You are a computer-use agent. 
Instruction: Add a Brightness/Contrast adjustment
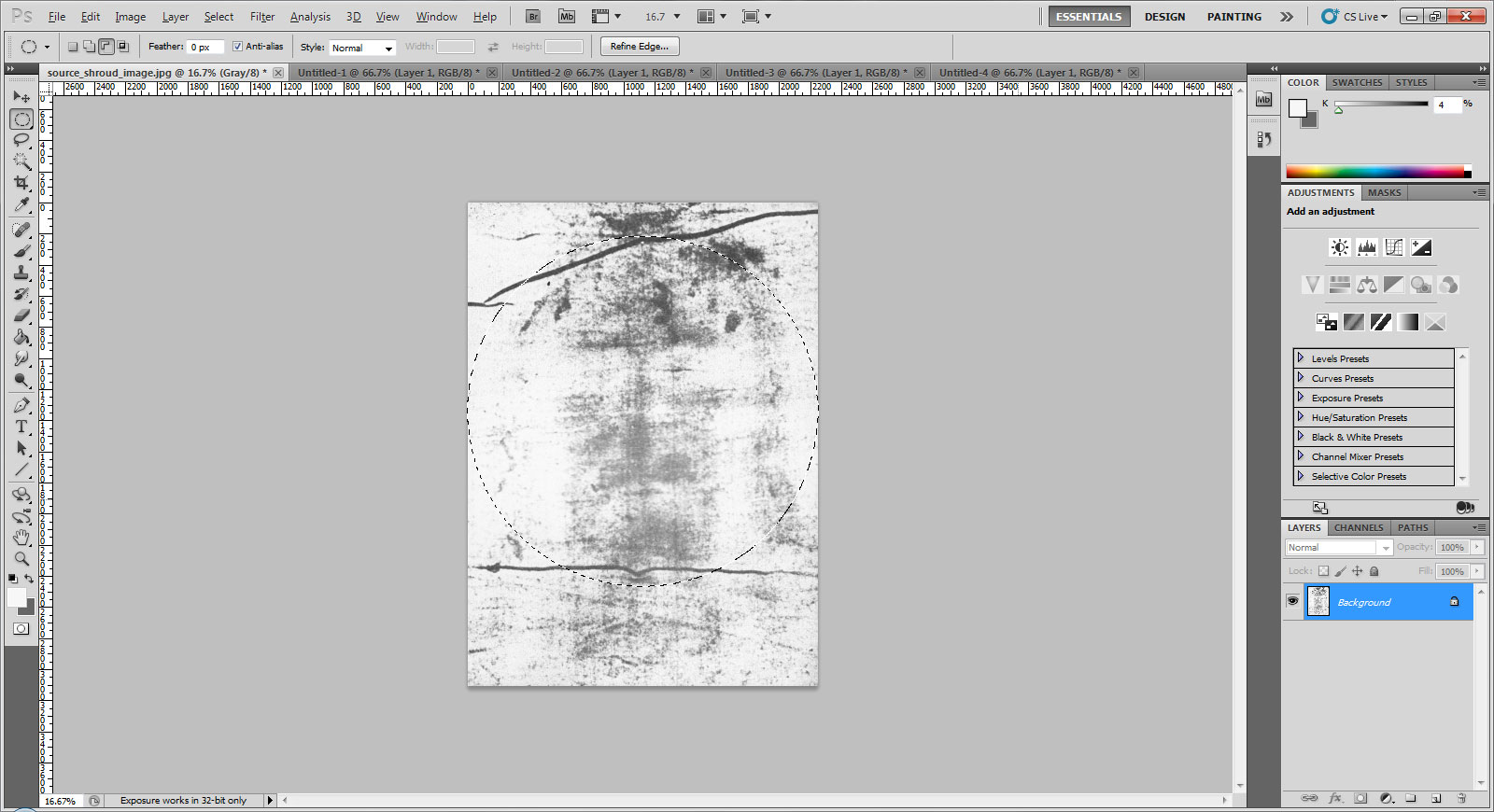click(x=1340, y=247)
